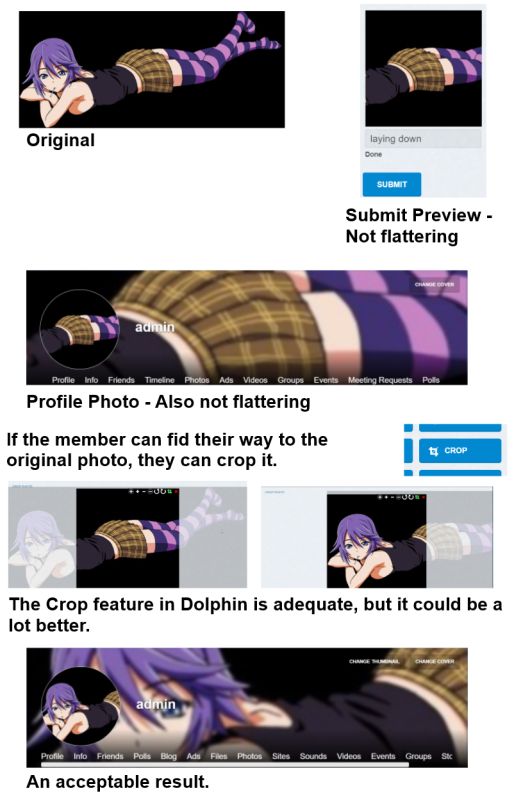523x800 pixels.
Task: Click CHANGE THUMBNAIL on the lower profile banner
Action: pos(374,661)
